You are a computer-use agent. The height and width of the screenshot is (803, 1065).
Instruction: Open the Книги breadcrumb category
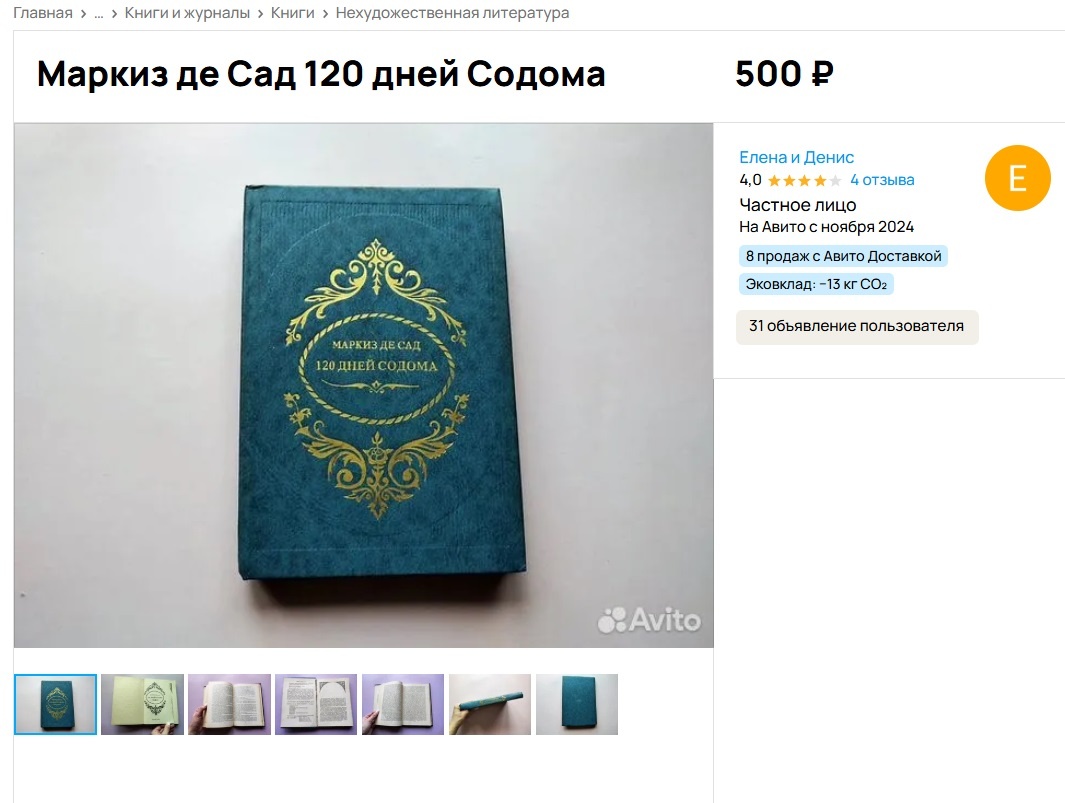[x=293, y=13]
